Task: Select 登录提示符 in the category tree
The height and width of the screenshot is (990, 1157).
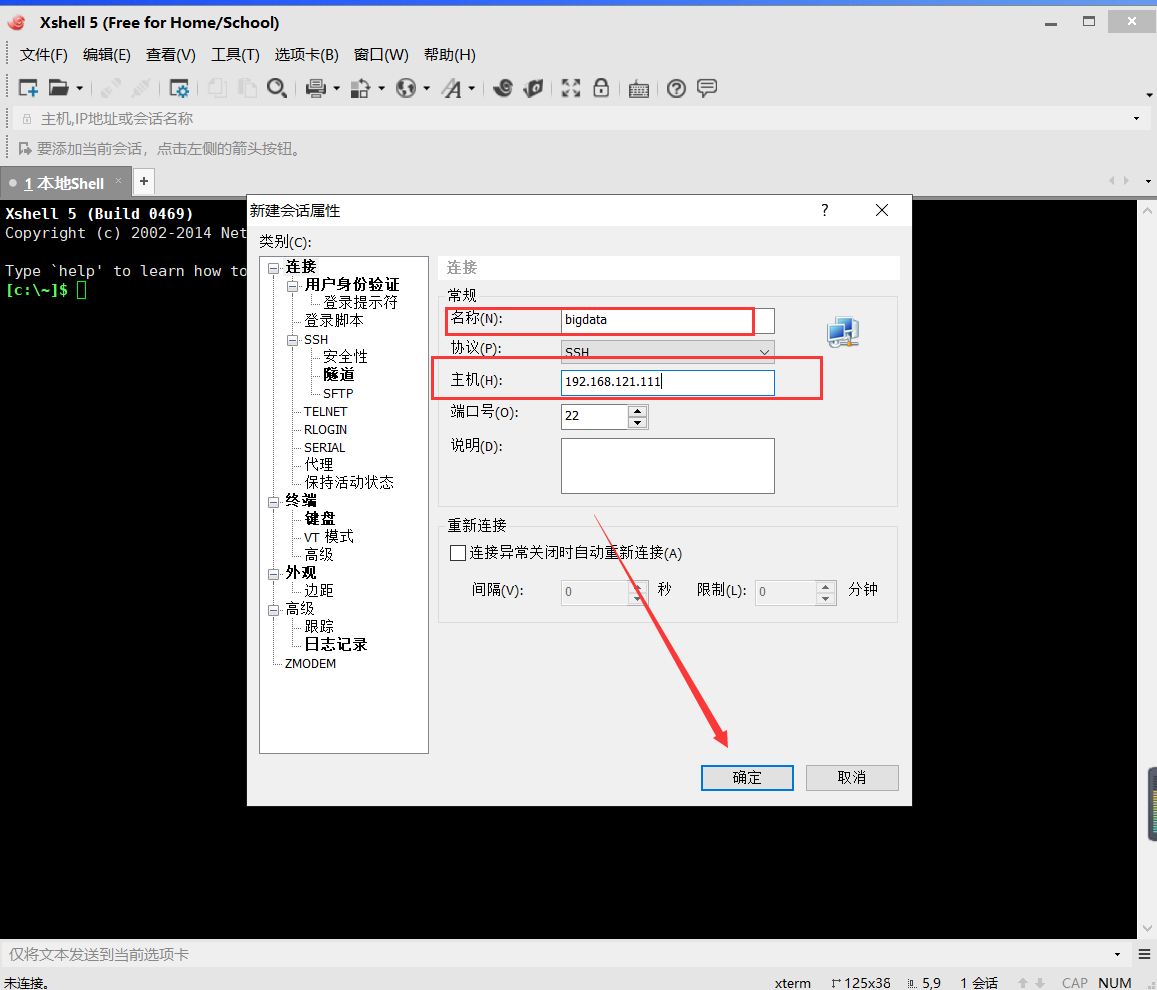Action: click(360, 302)
